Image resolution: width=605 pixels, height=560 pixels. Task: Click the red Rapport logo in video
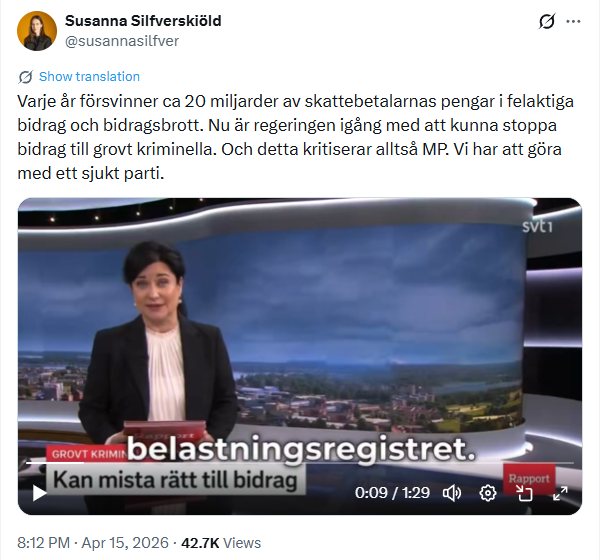pyautogui.click(x=529, y=479)
